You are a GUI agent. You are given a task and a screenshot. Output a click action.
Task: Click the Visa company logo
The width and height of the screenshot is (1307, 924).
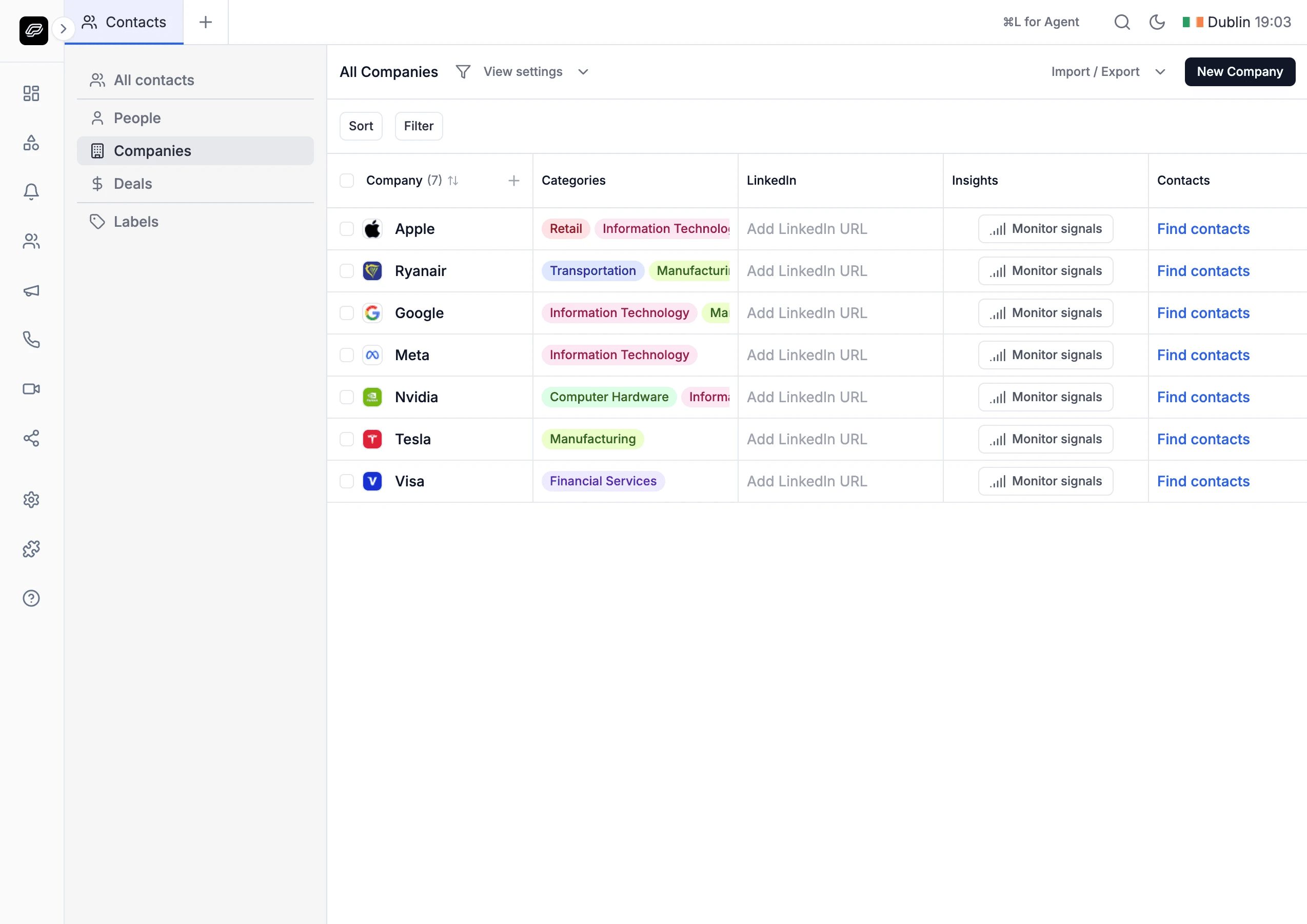pyautogui.click(x=372, y=482)
